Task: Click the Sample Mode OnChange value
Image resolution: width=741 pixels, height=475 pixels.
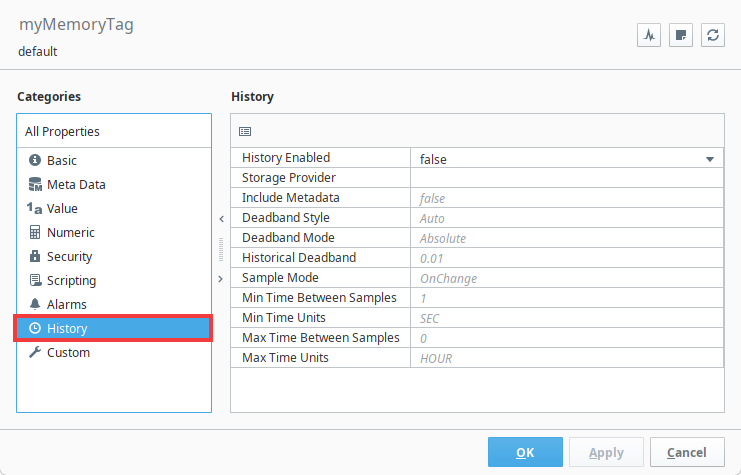Action: pos(567,278)
